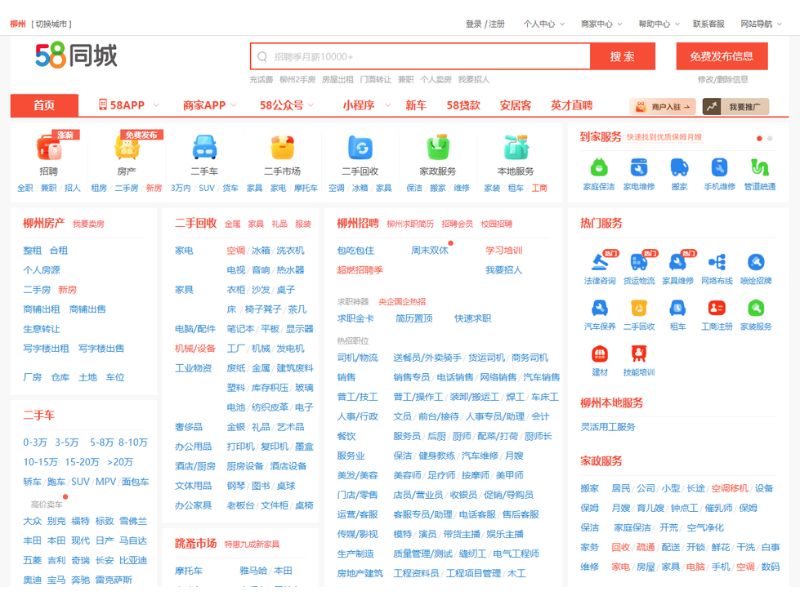Open the 我要卖房 link
Screen dimensions: 800x600
tap(88, 224)
